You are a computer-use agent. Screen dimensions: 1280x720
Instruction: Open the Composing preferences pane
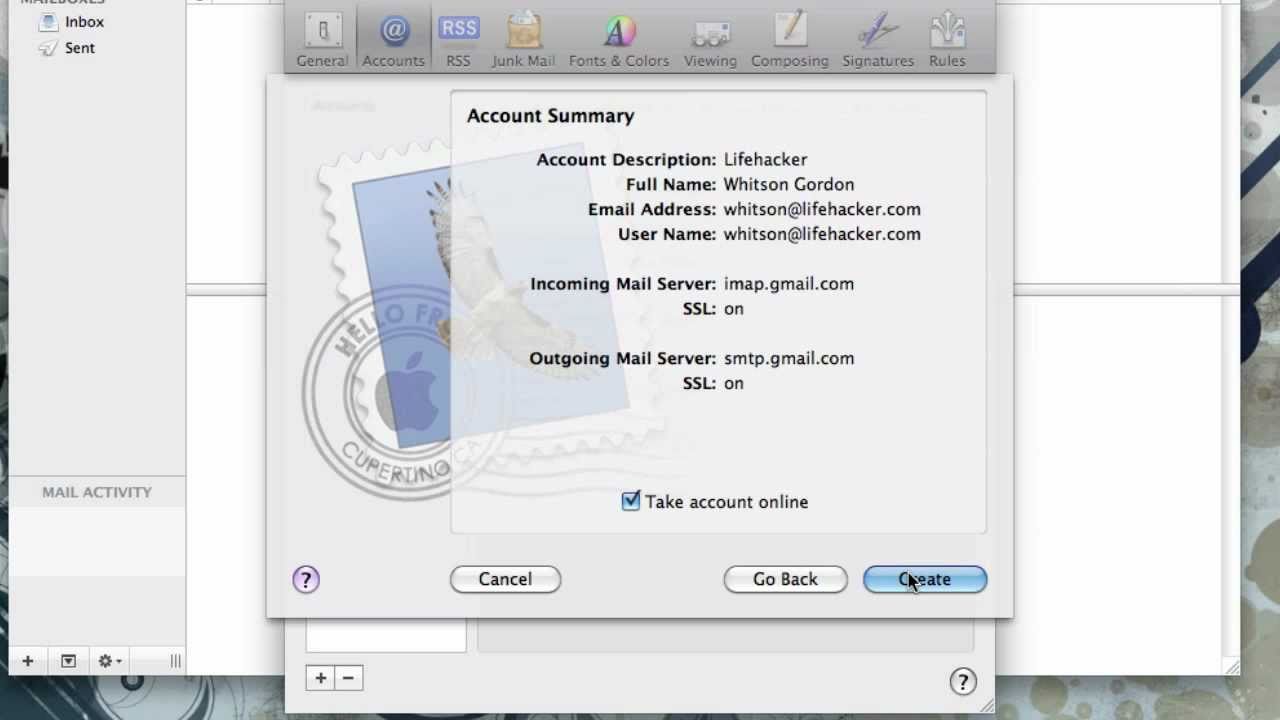[x=790, y=40]
